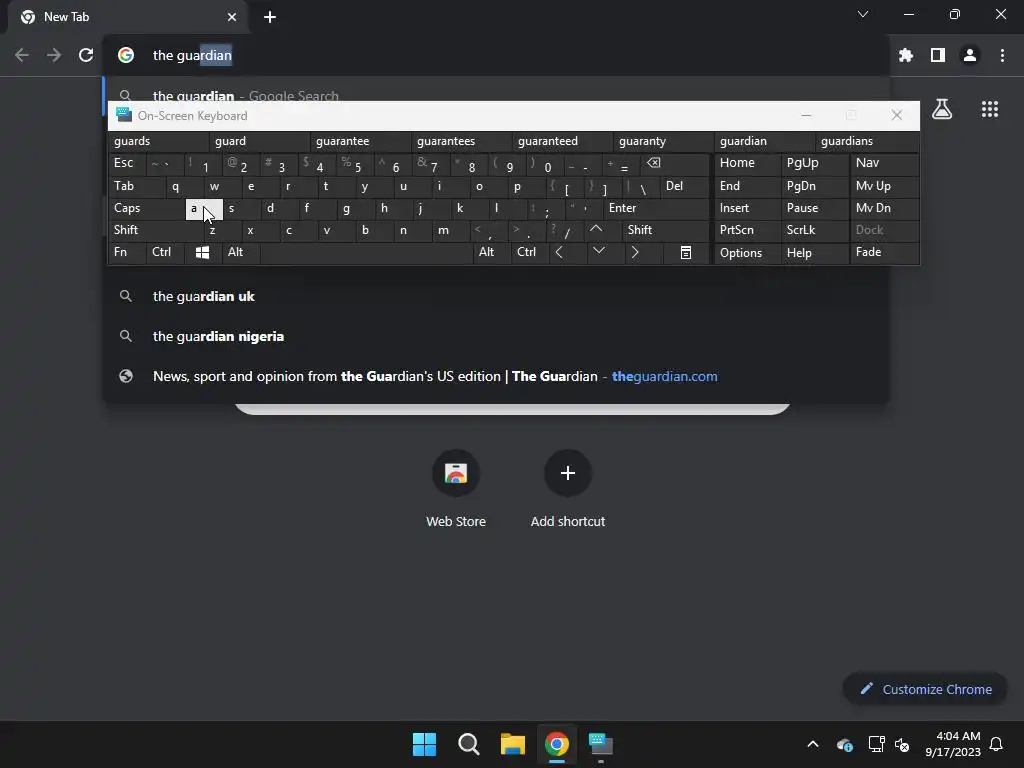Select word suggestion "guards"
1024x768 pixels.
coord(159,141)
